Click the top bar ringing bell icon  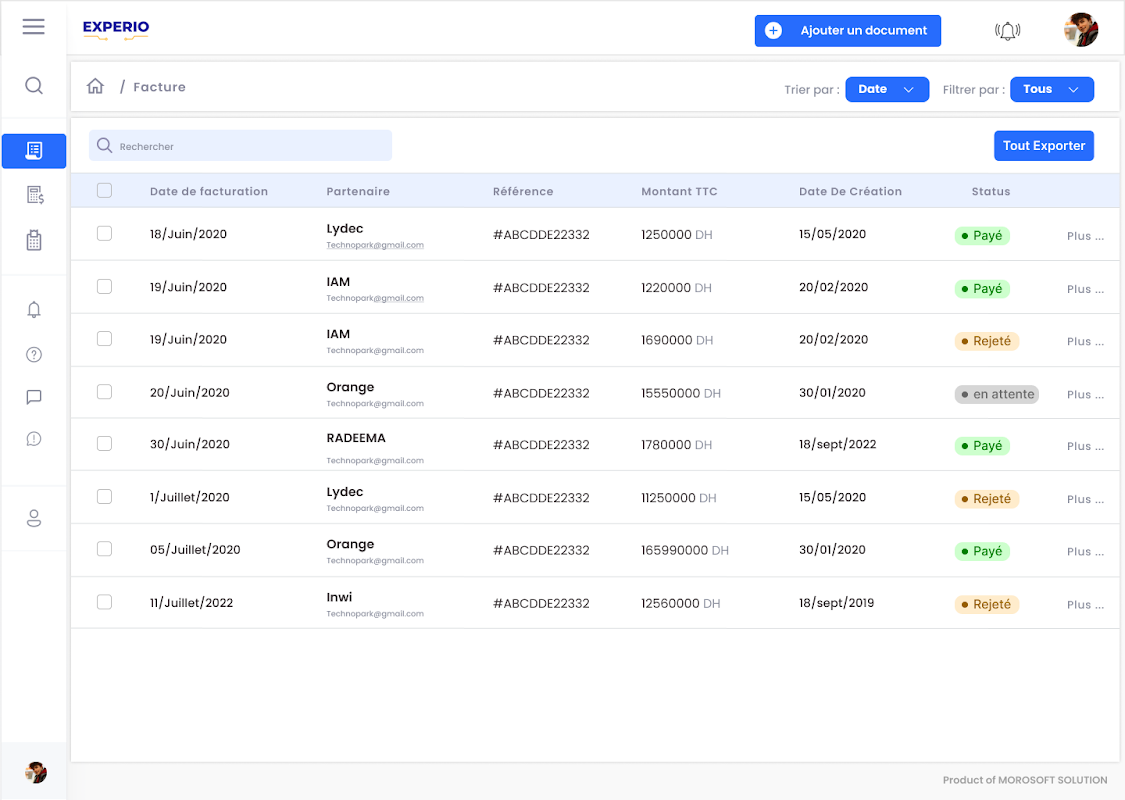[x=1007, y=31]
